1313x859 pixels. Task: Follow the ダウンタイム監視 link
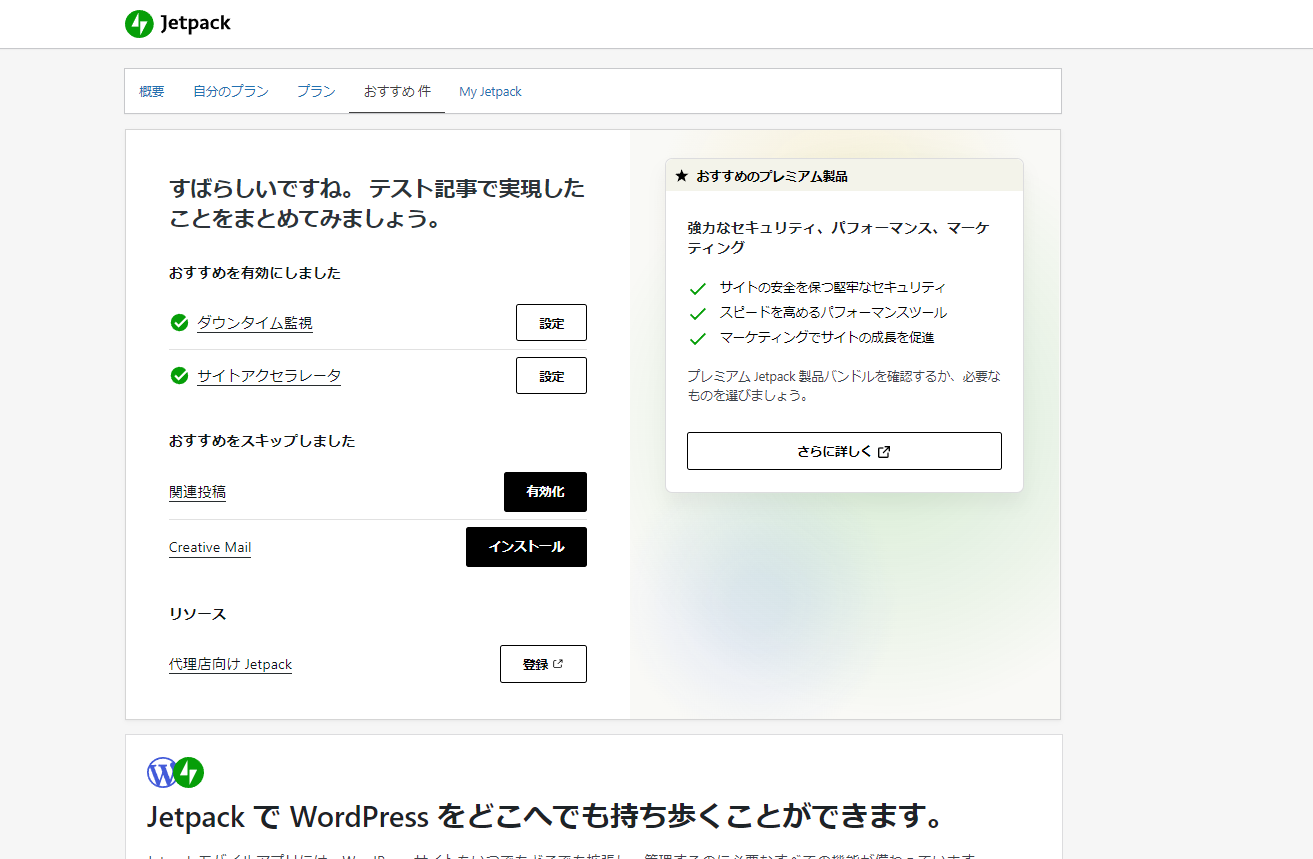click(x=255, y=323)
